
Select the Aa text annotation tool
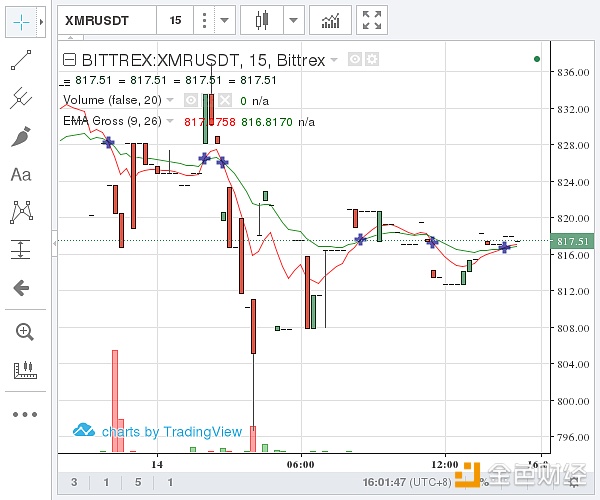[21, 175]
